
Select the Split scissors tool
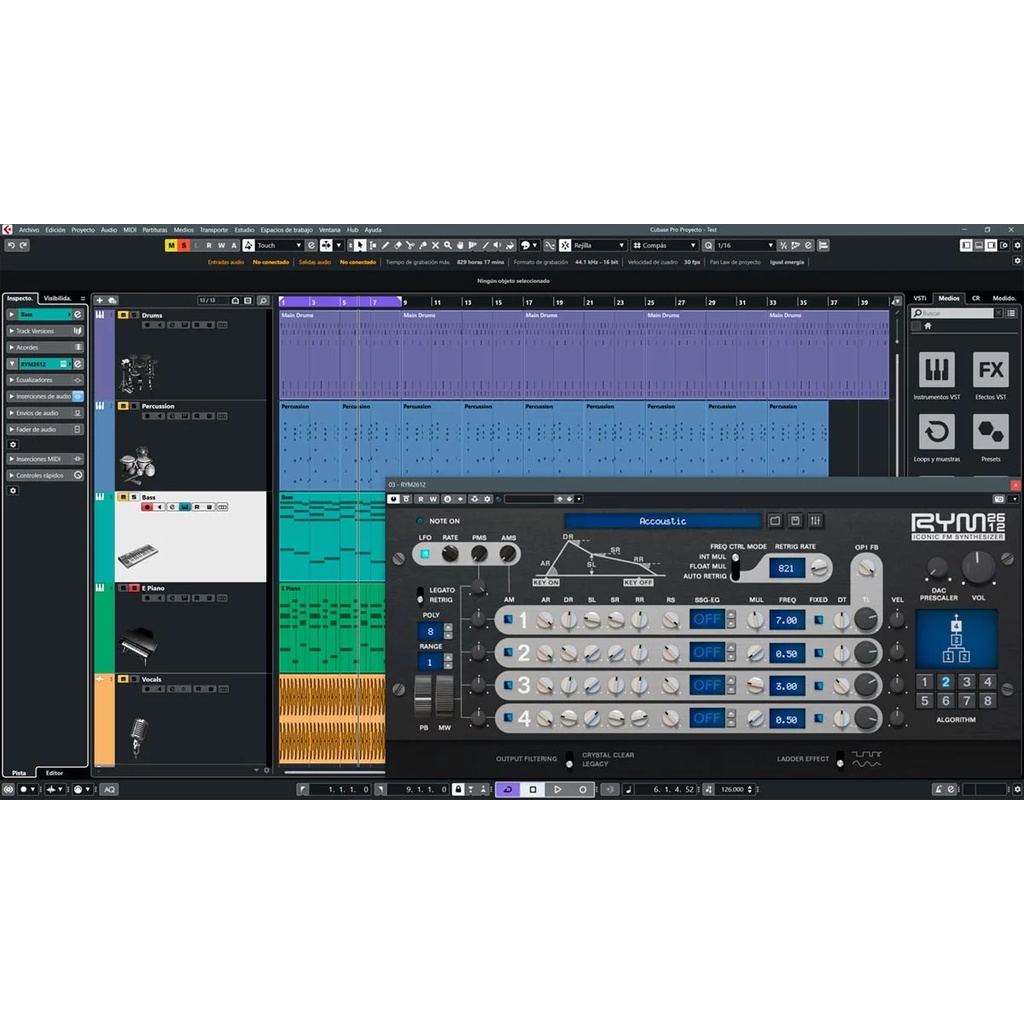click(x=410, y=246)
